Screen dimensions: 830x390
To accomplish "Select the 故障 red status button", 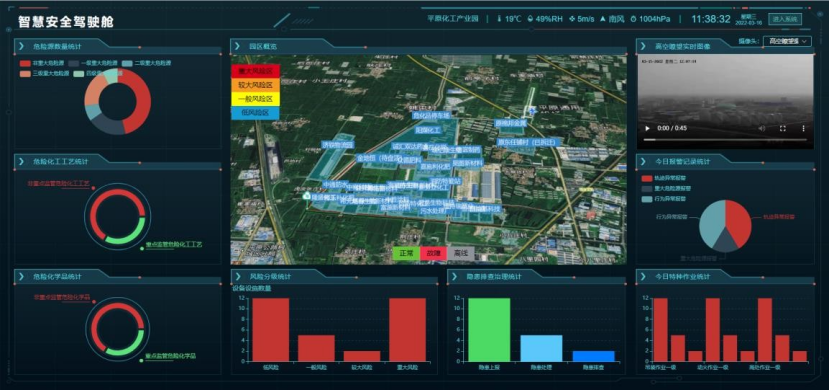I will click(434, 253).
